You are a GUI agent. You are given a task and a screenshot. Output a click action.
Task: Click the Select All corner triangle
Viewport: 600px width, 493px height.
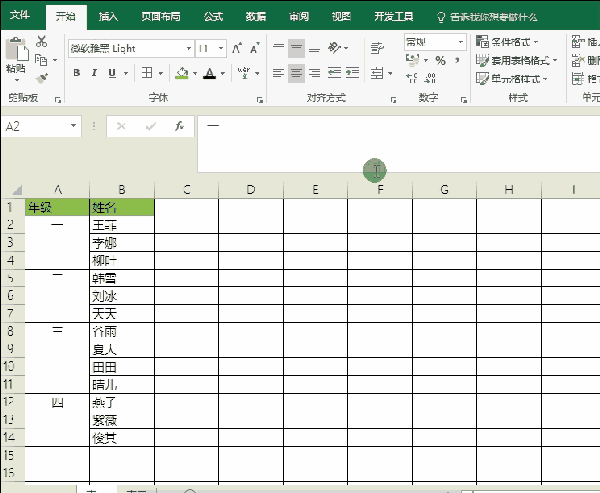point(17,189)
